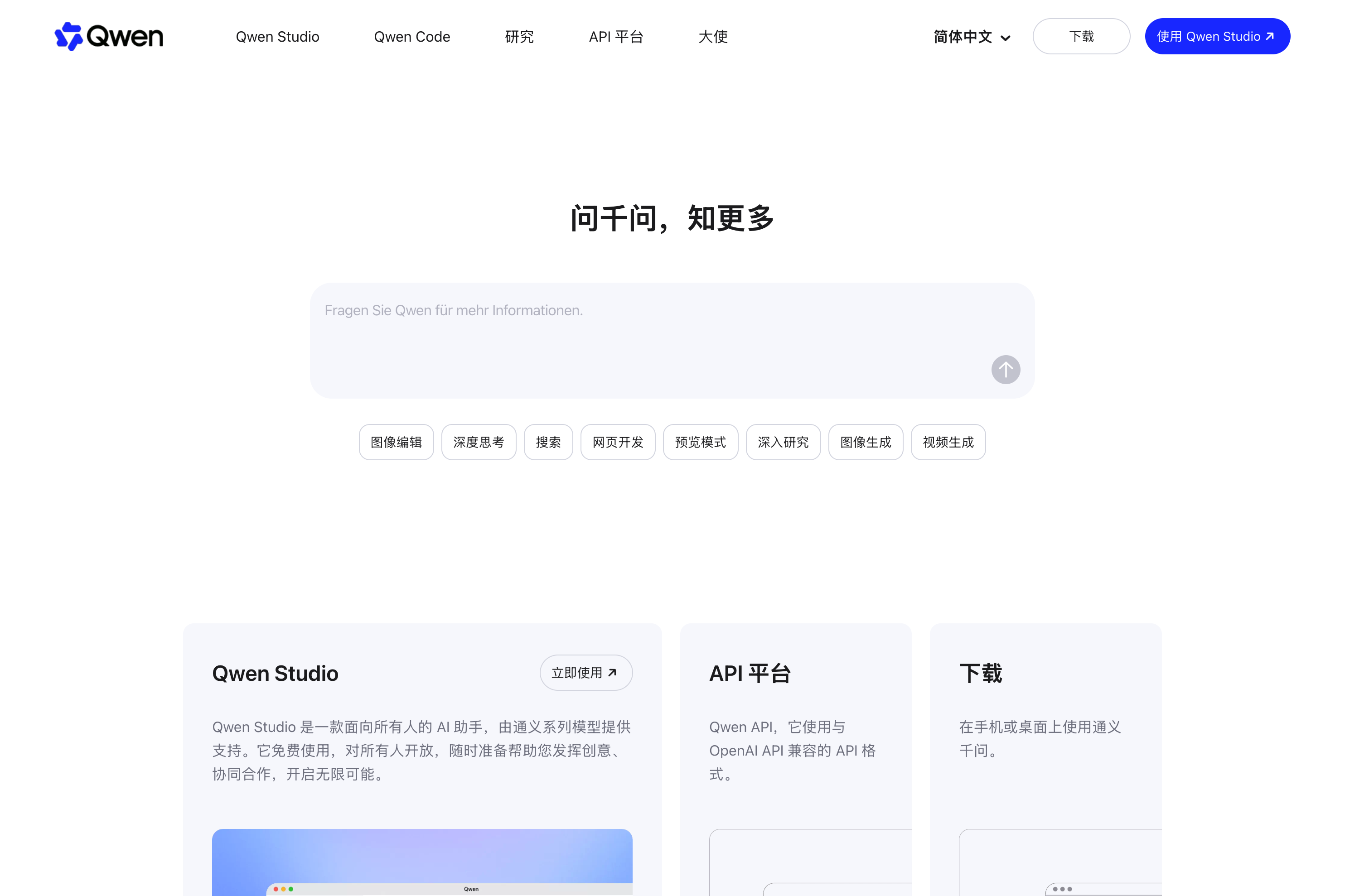
Task: Select the 图像编辑 chip
Action: 396,442
